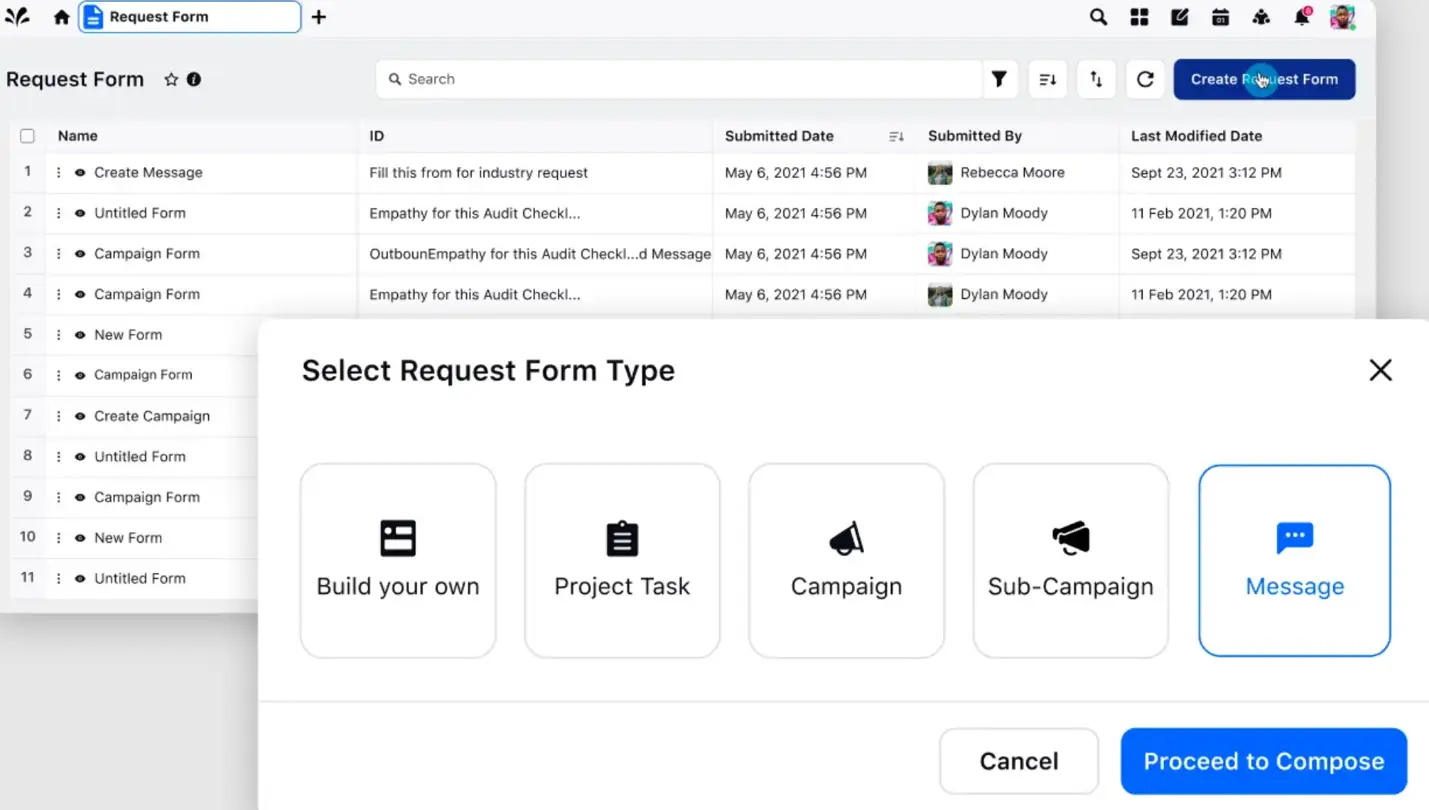The height and width of the screenshot is (810, 1429).
Task: Click the community people icon in top bar
Action: click(1261, 17)
